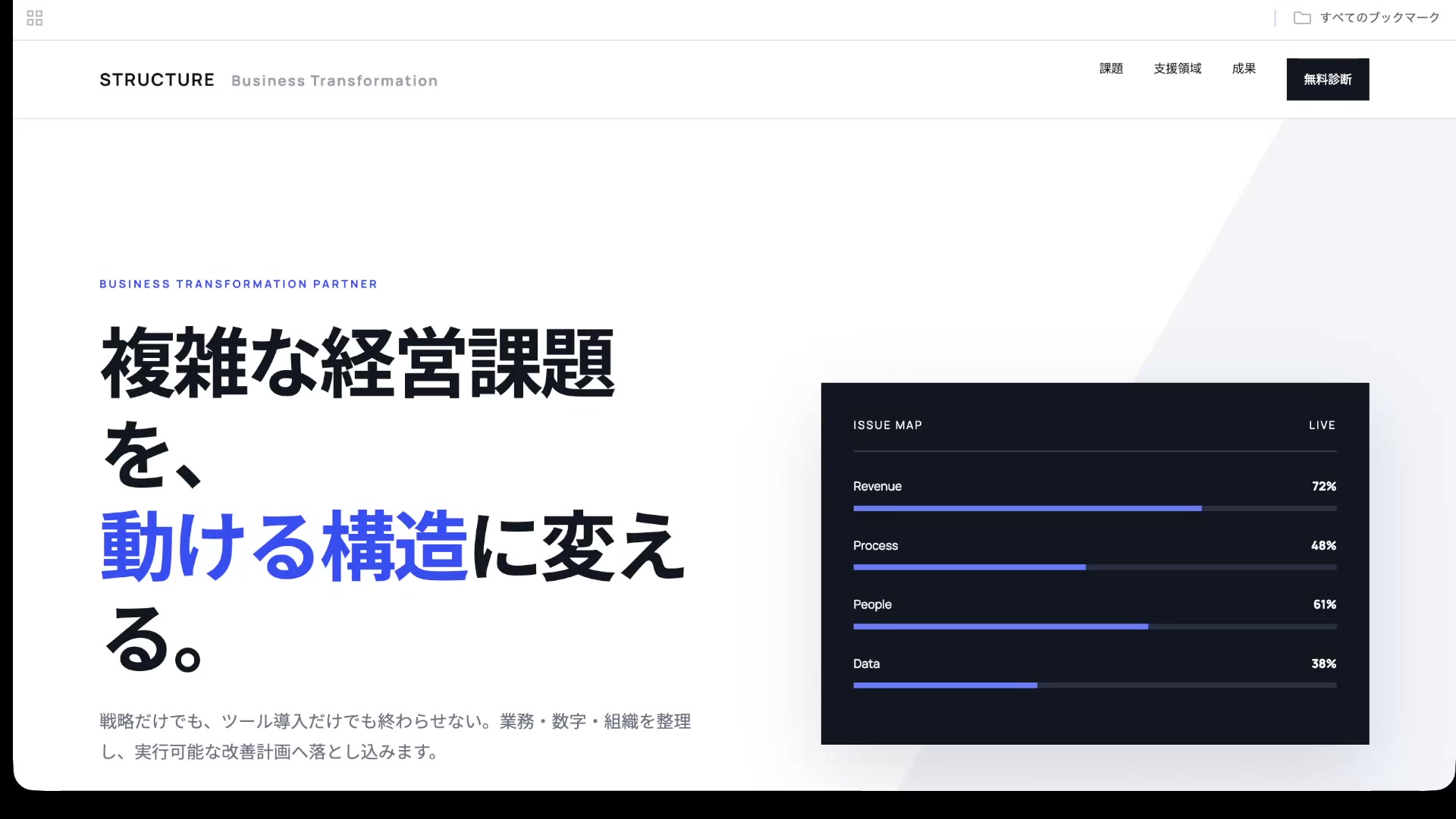Open 支援領域 navigation link
This screenshot has width=1456, height=819.
tap(1178, 68)
